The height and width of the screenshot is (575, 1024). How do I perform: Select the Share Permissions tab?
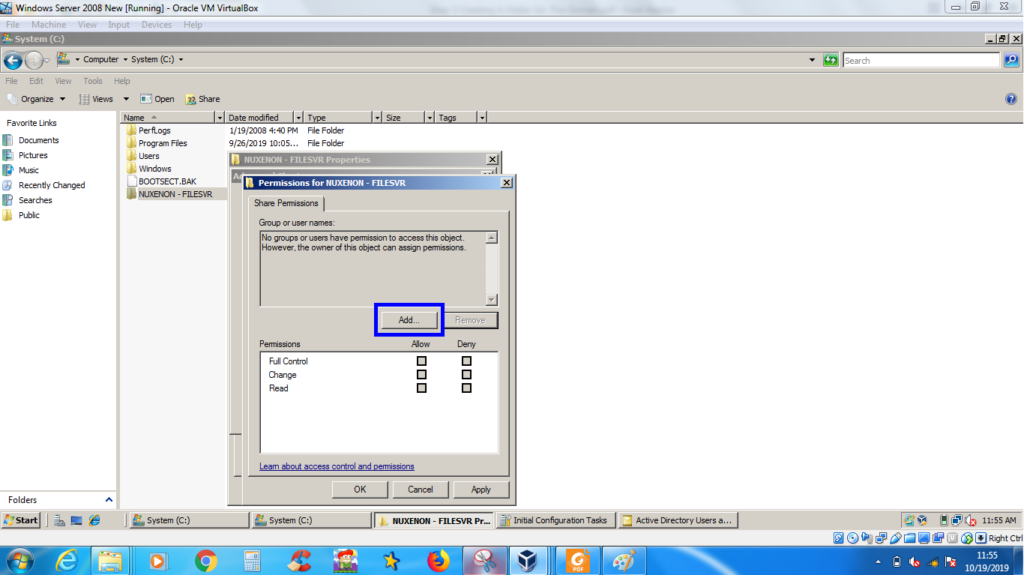[x=286, y=203]
